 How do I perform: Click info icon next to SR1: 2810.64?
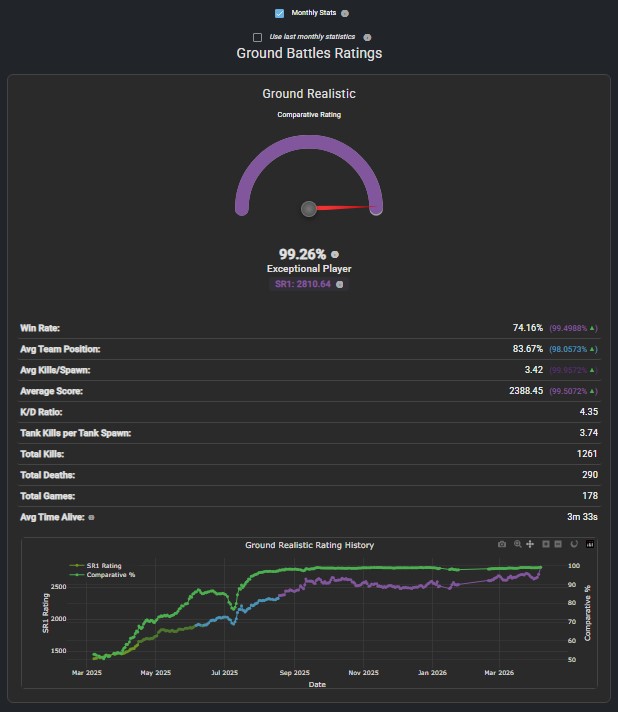pyautogui.click(x=339, y=284)
